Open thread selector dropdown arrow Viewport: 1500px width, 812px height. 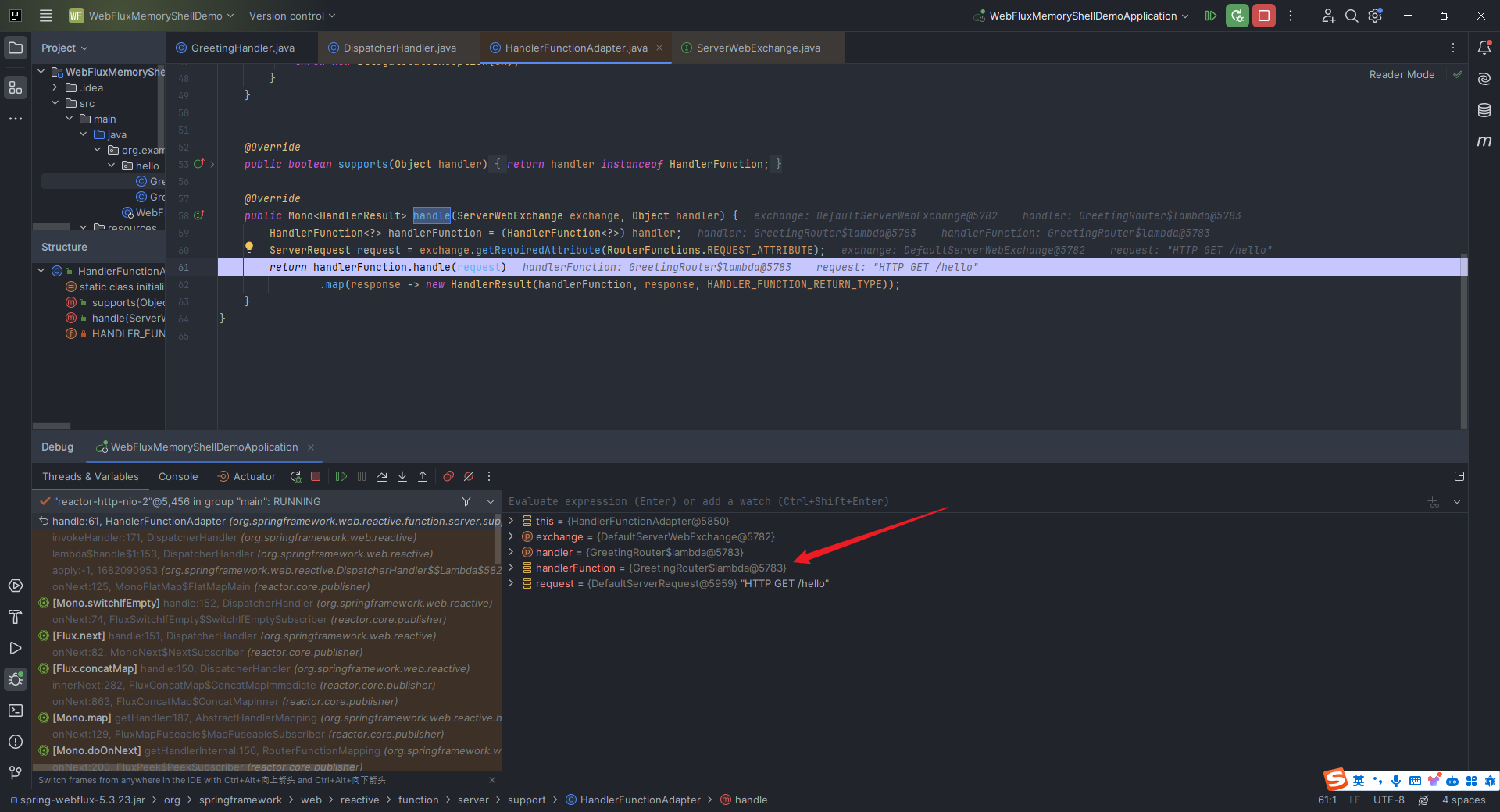tap(491, 501)
